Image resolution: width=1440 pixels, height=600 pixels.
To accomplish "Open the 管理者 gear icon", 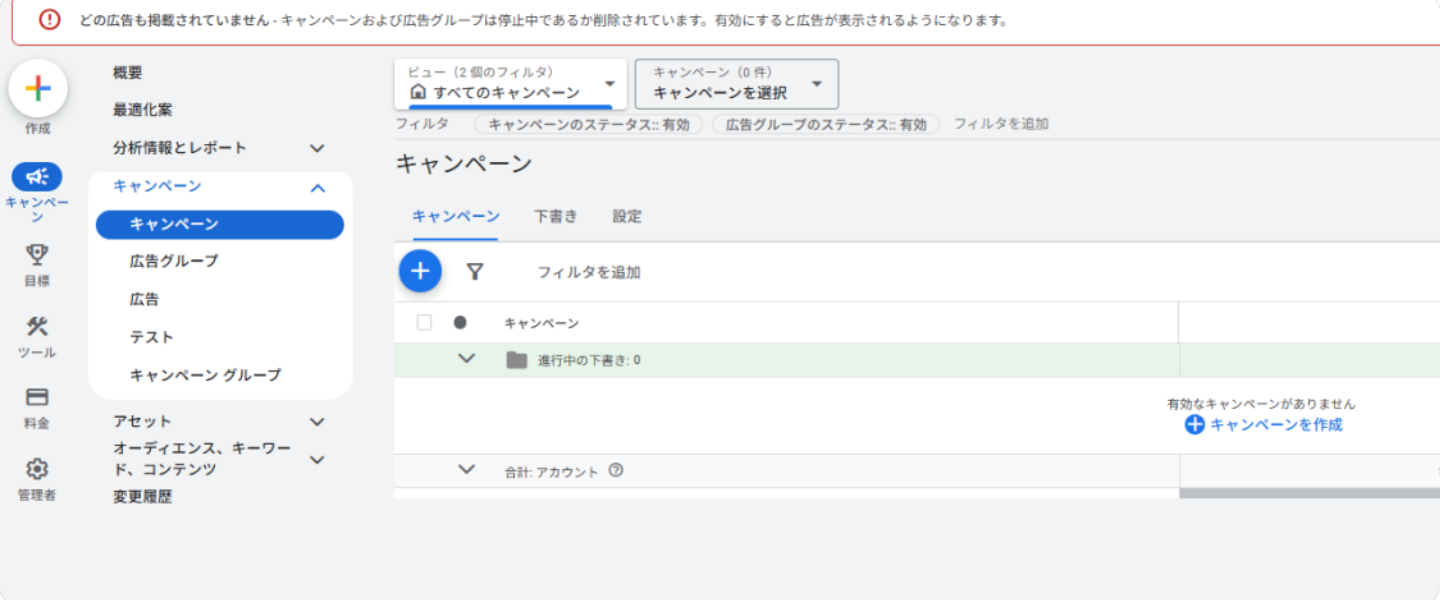I will click(x=37, y=469).
